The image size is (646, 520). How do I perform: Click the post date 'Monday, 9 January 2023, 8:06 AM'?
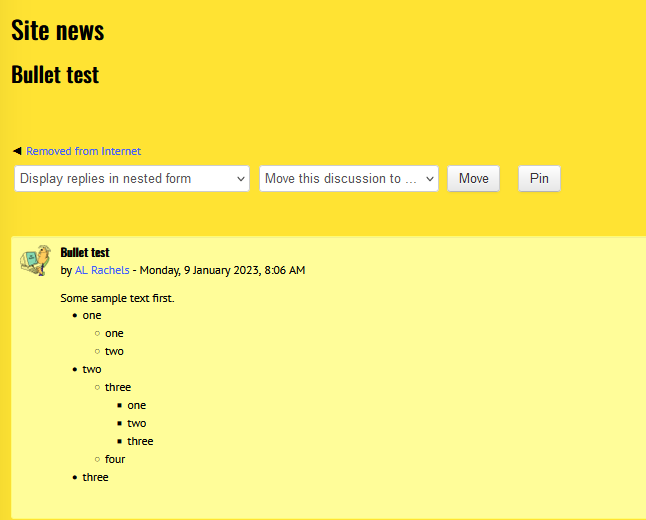(222, 270)
